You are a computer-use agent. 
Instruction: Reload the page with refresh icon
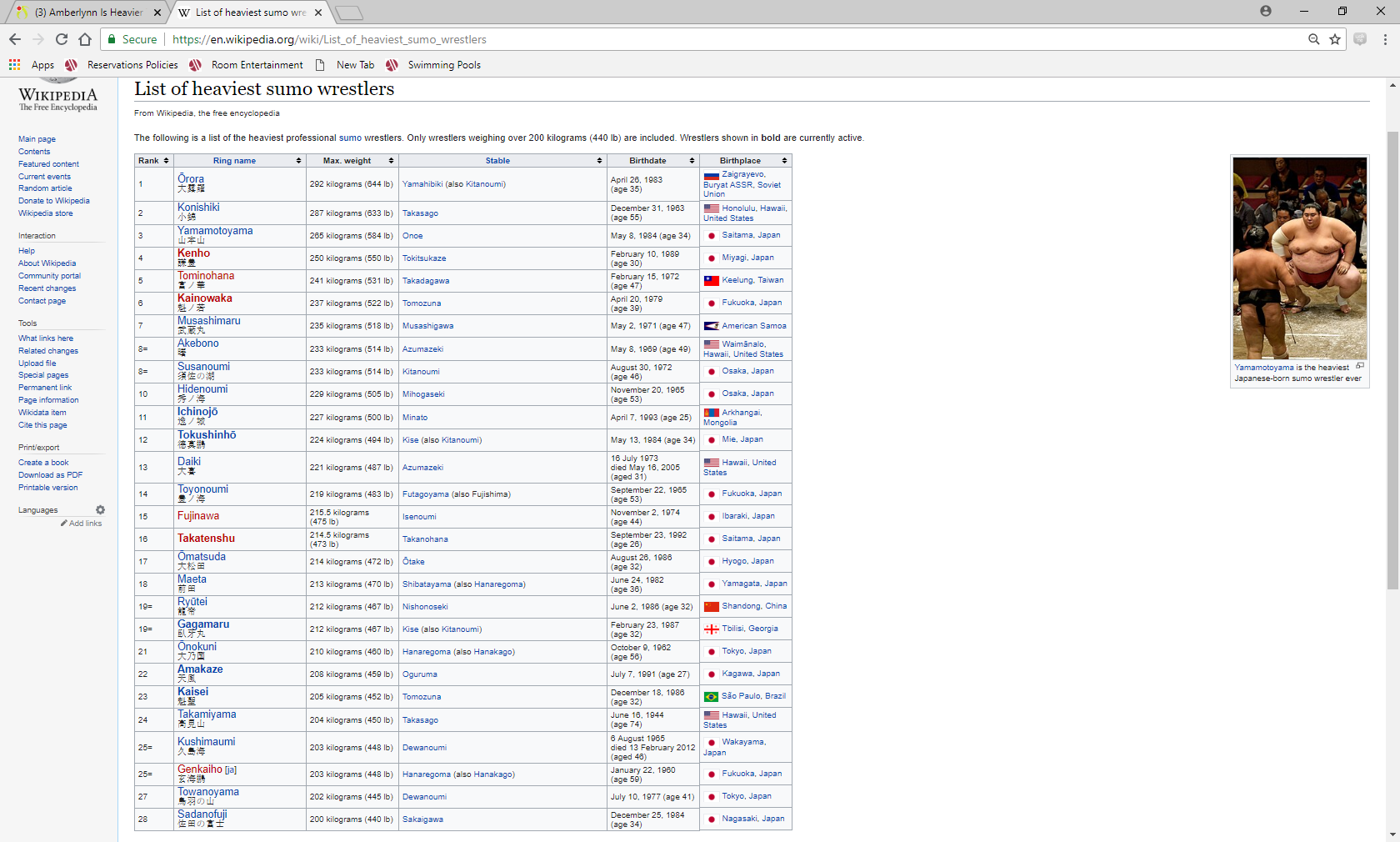[62, 39]
